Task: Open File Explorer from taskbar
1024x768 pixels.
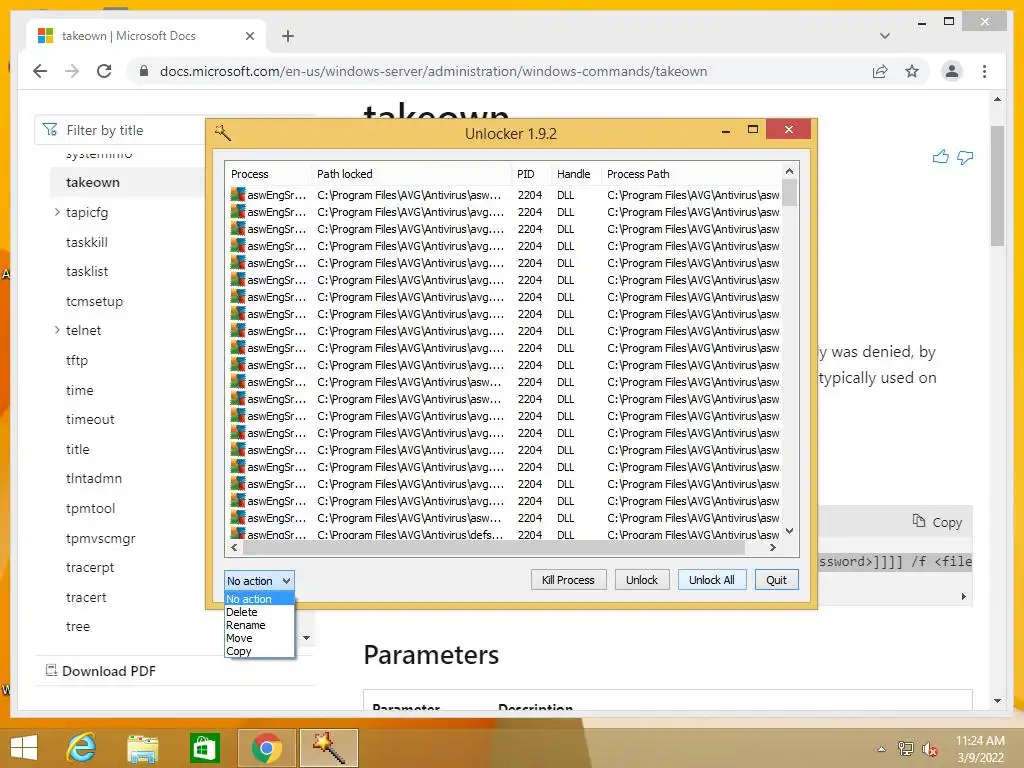Action: (142, 748)
